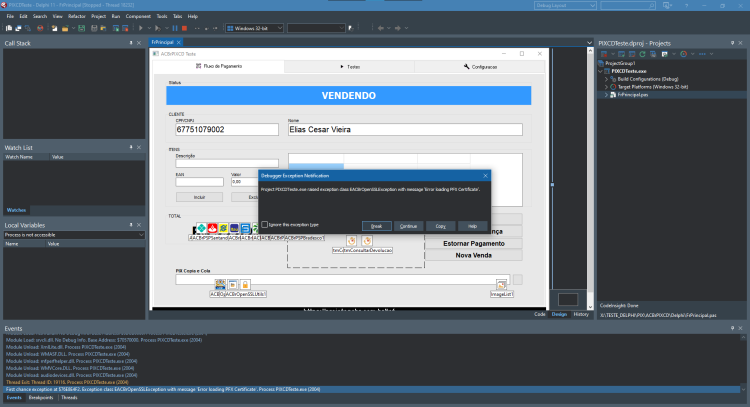Check 'Ignore this exception type' box
The image size is (750, 407).
(x=265, y=224)
